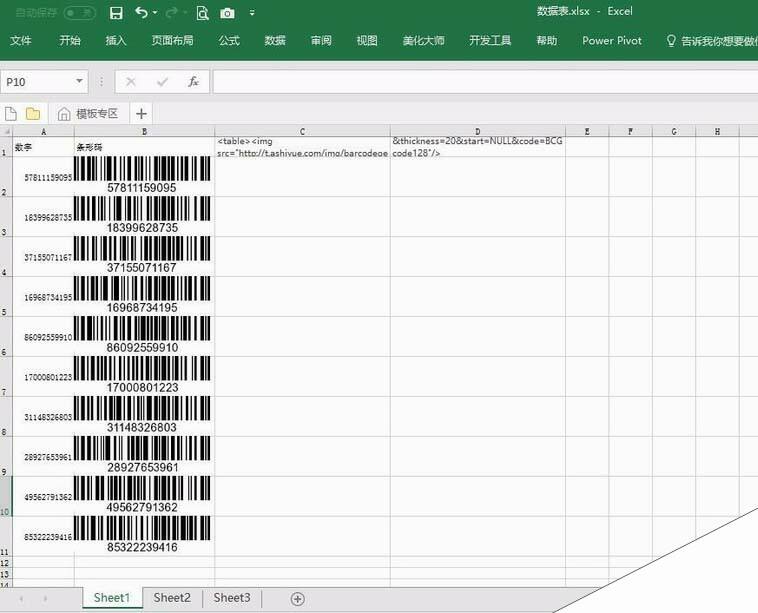Click cell D1 containing &thickness=20 text
The height and width of the screenshot is (613, 758).
point(478,147)
